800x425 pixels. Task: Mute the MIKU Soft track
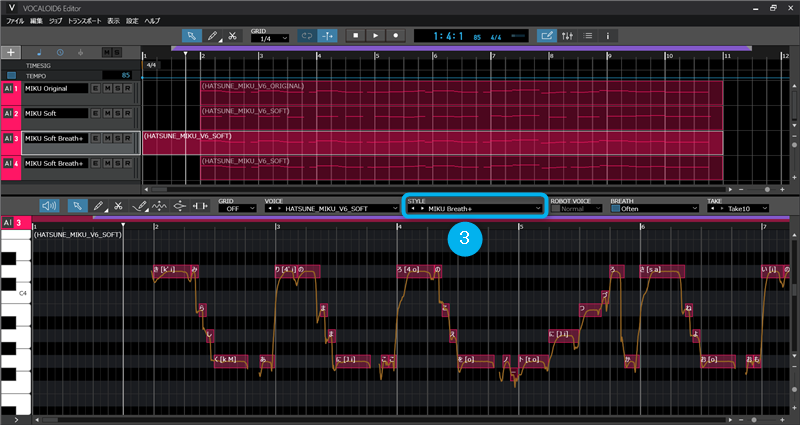coord(107,113)
